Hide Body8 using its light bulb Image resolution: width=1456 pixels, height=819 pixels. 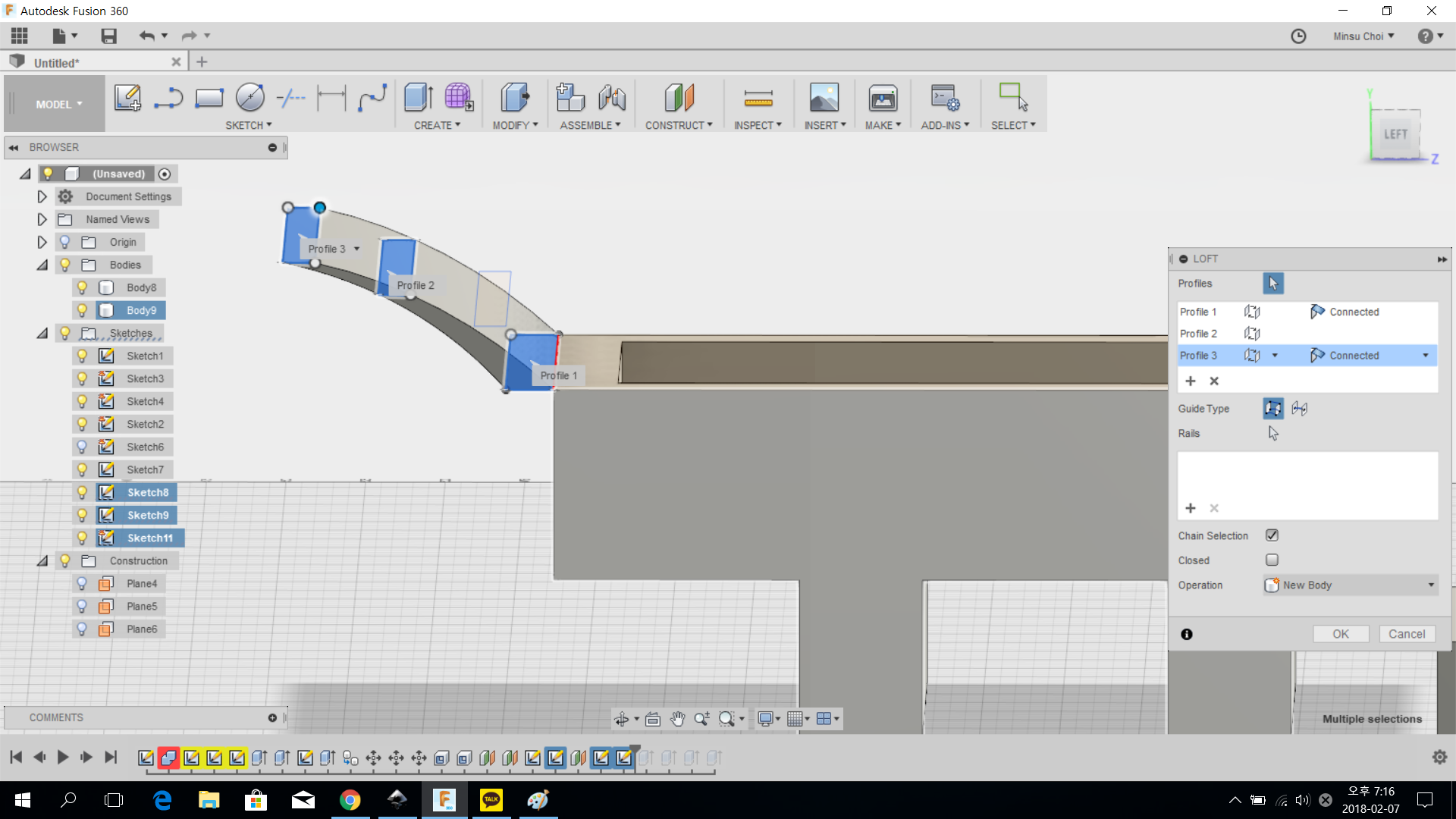(83, 287)
